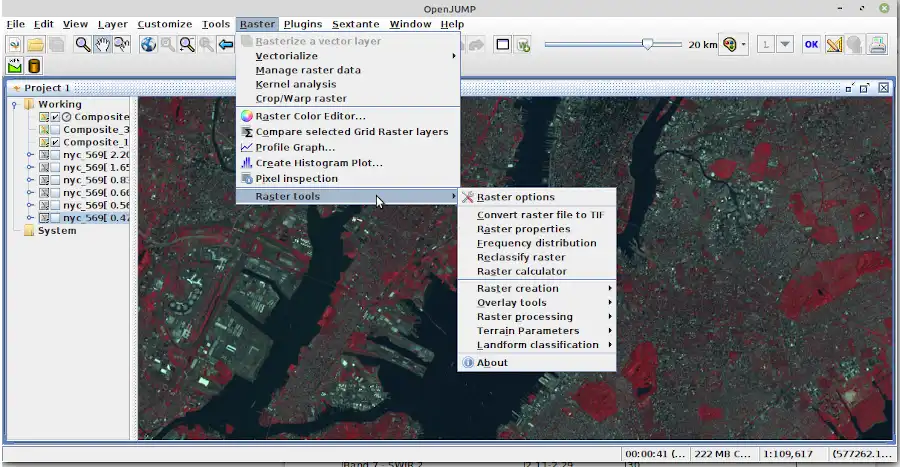Enable visibility of nyc_569[ 0.47 layer
This screenshot has width=900, height=467.
pyautogui.click(x=55, y=218)
